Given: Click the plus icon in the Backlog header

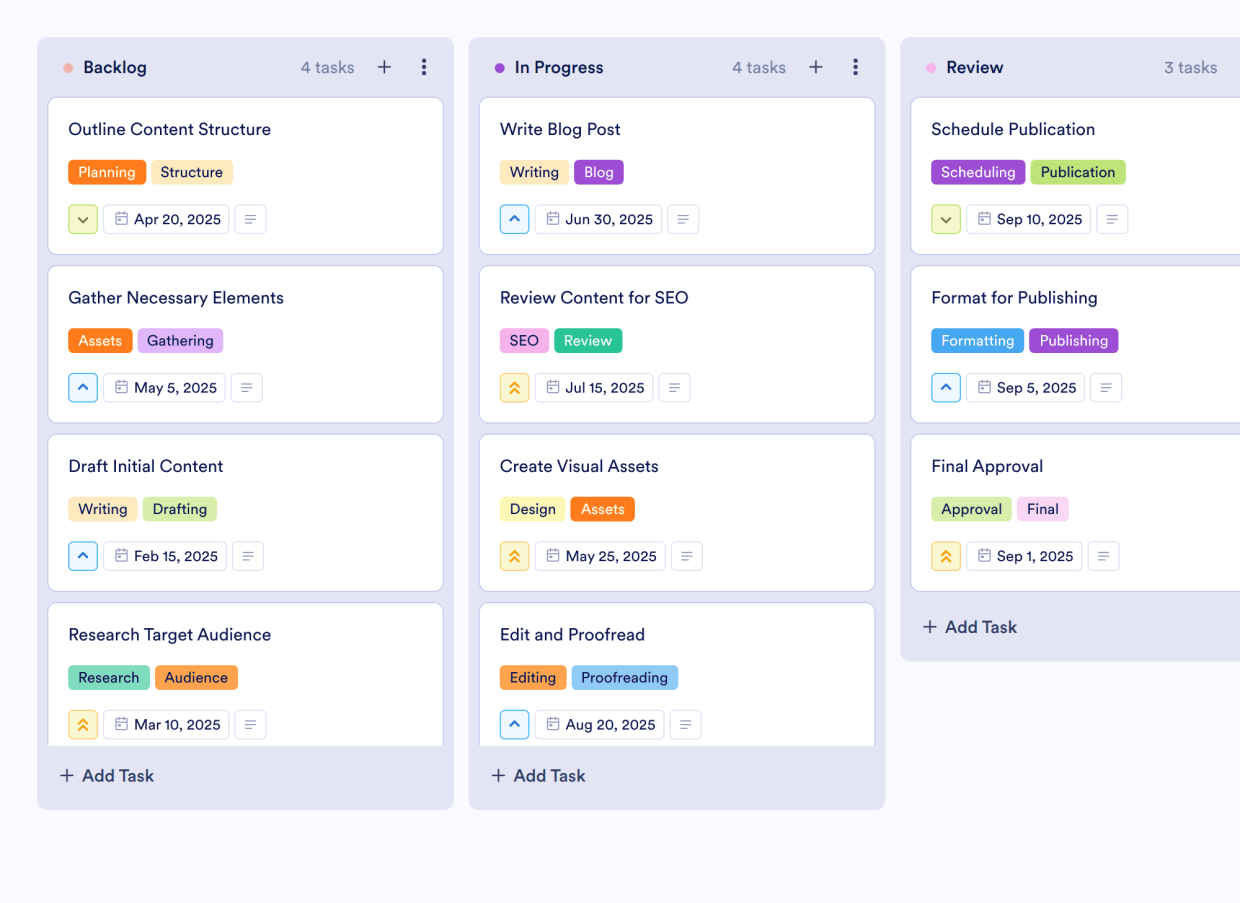Looking at the screenshot, I should click(384, 67).
